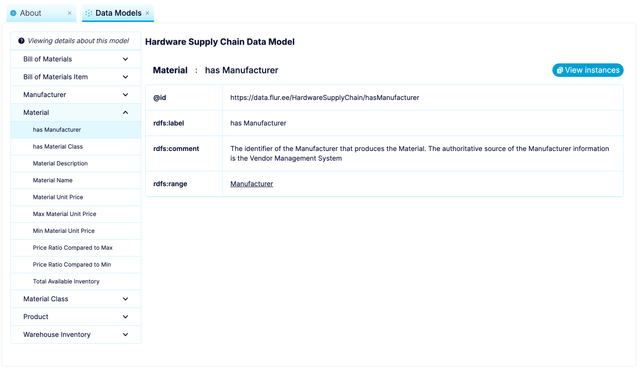This screenshot has height=368, width=640.
Task: Select the Product model entry
Action: [76, 317]
